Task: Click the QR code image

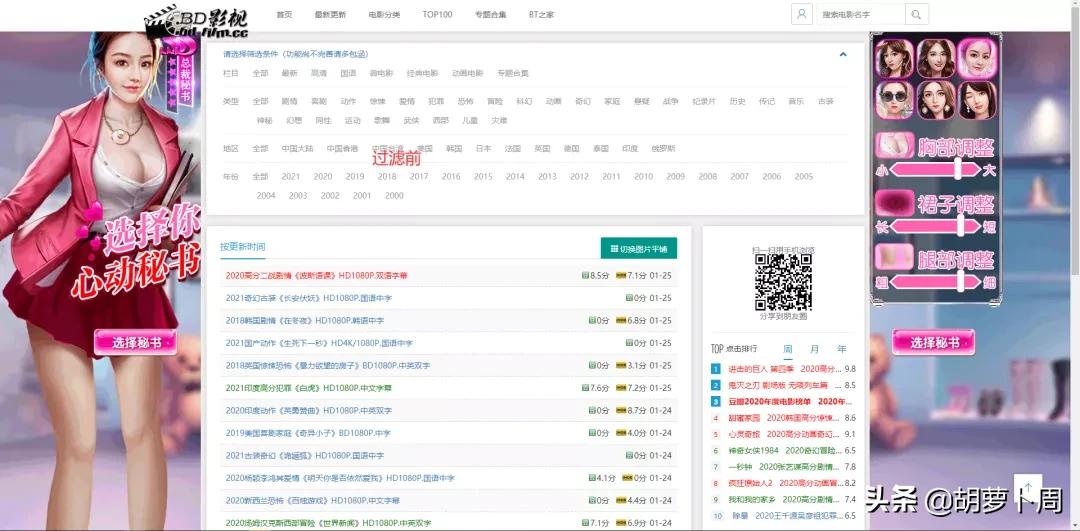Action: click(x=783, y=282)
